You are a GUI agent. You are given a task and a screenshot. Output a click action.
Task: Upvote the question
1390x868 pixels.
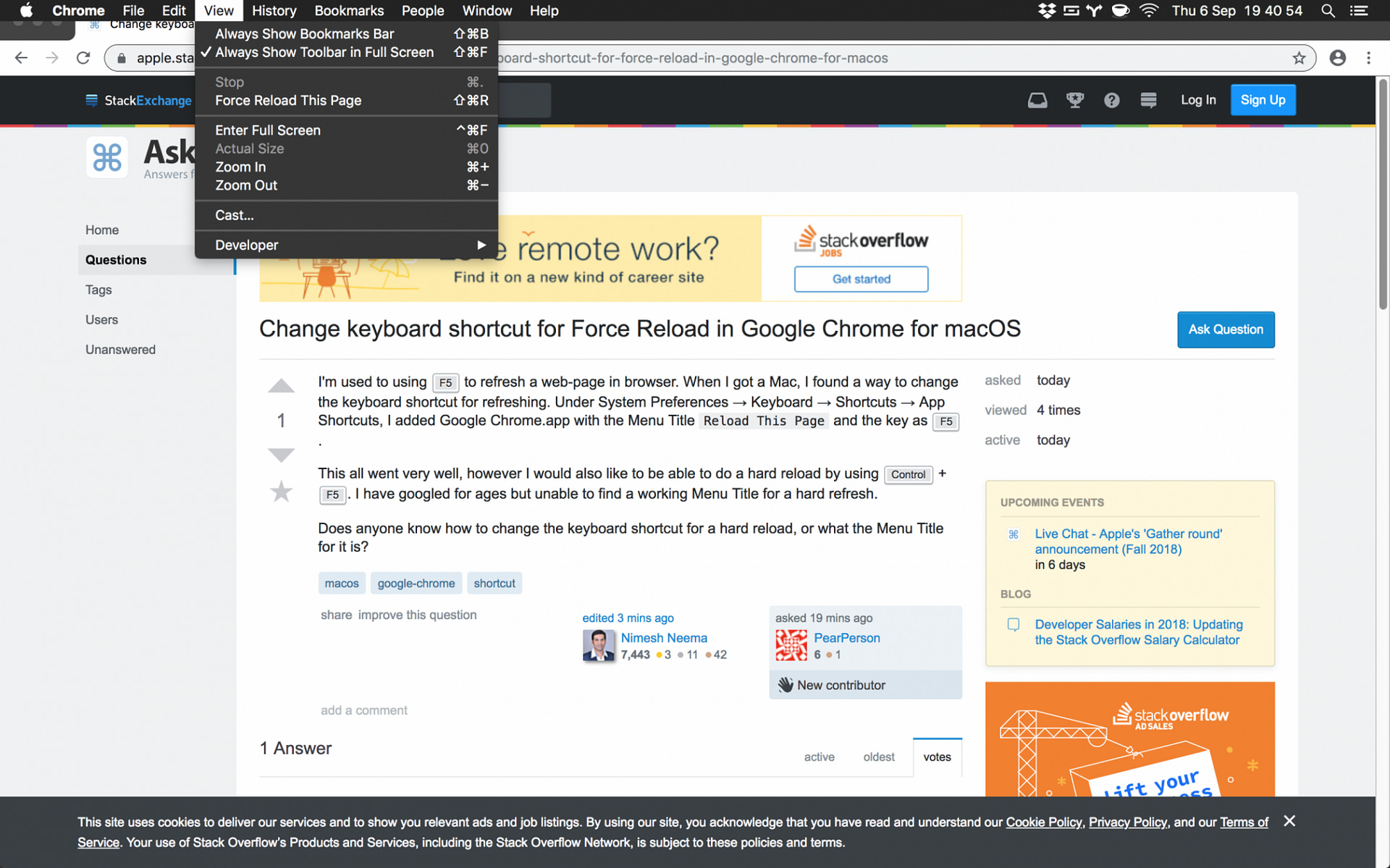pyautogui.click(x=281, y=386)
